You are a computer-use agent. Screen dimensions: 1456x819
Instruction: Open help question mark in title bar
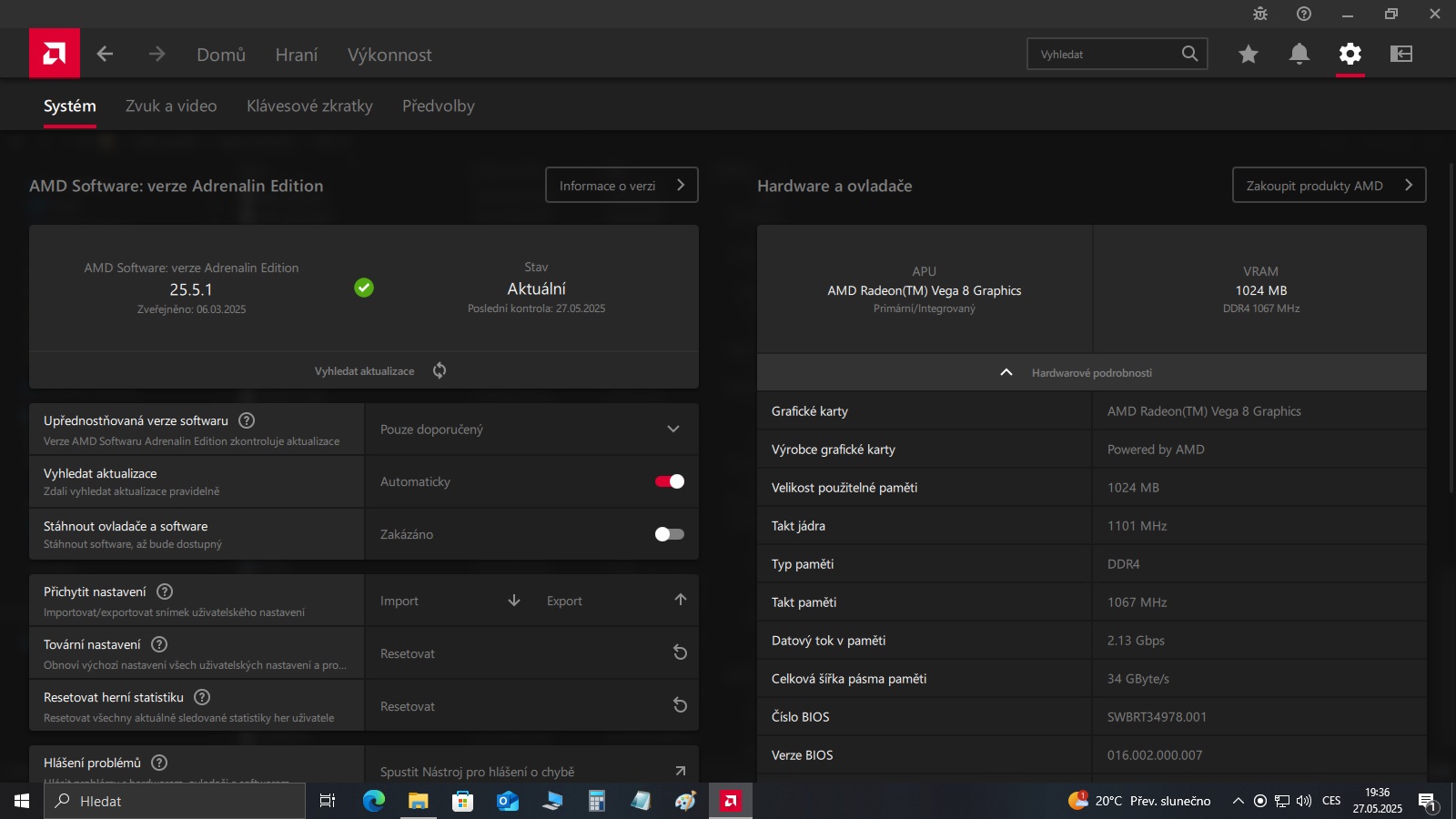pyautogui.click(x=1304, y=14)
